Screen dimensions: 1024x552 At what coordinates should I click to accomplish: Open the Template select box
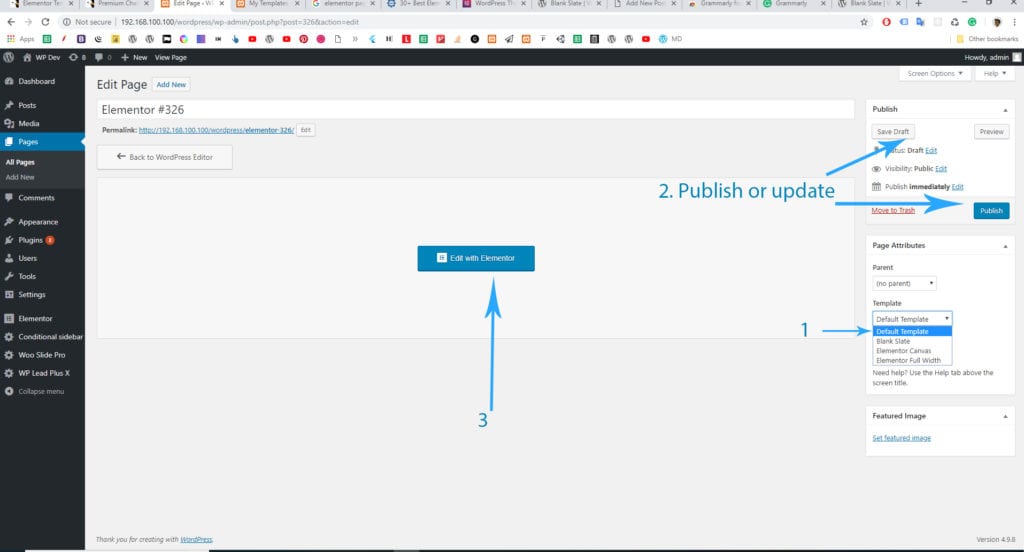[912, 319]
